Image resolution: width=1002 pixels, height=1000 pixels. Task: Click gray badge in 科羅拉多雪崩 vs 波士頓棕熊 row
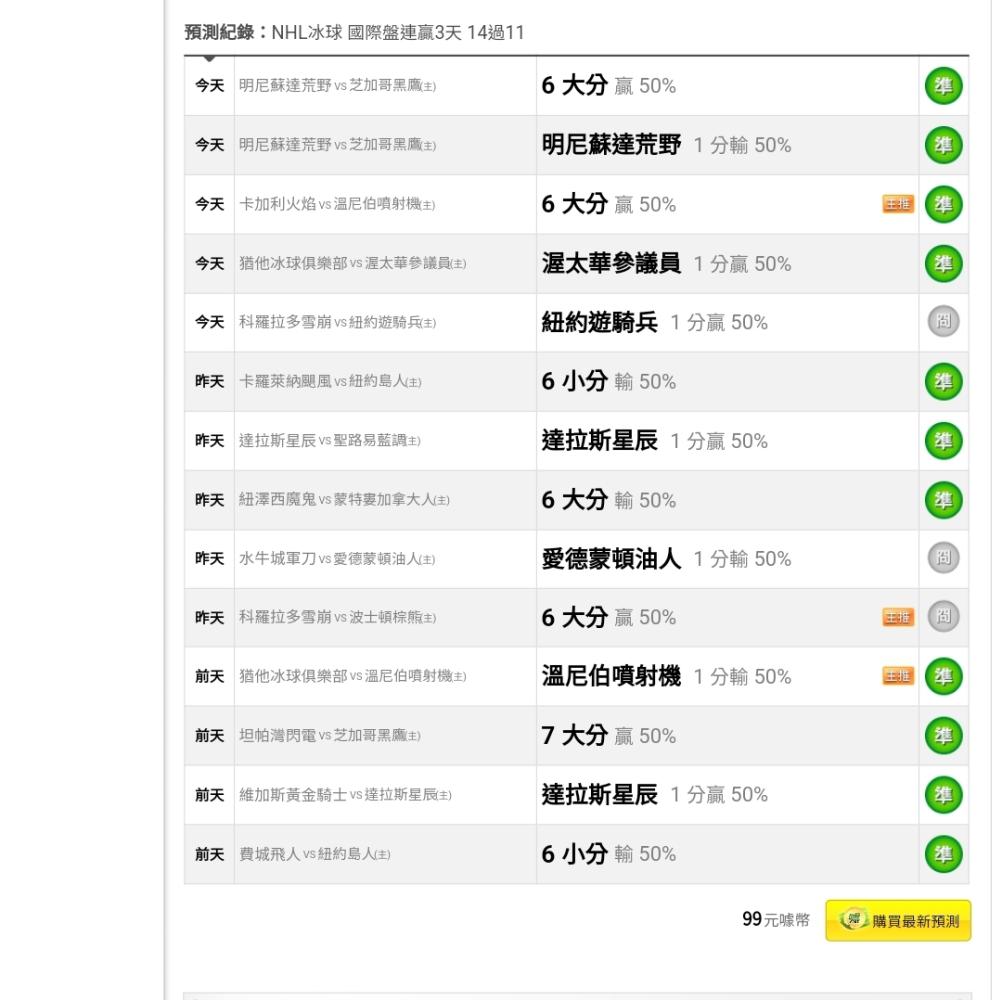coord(943,617)
